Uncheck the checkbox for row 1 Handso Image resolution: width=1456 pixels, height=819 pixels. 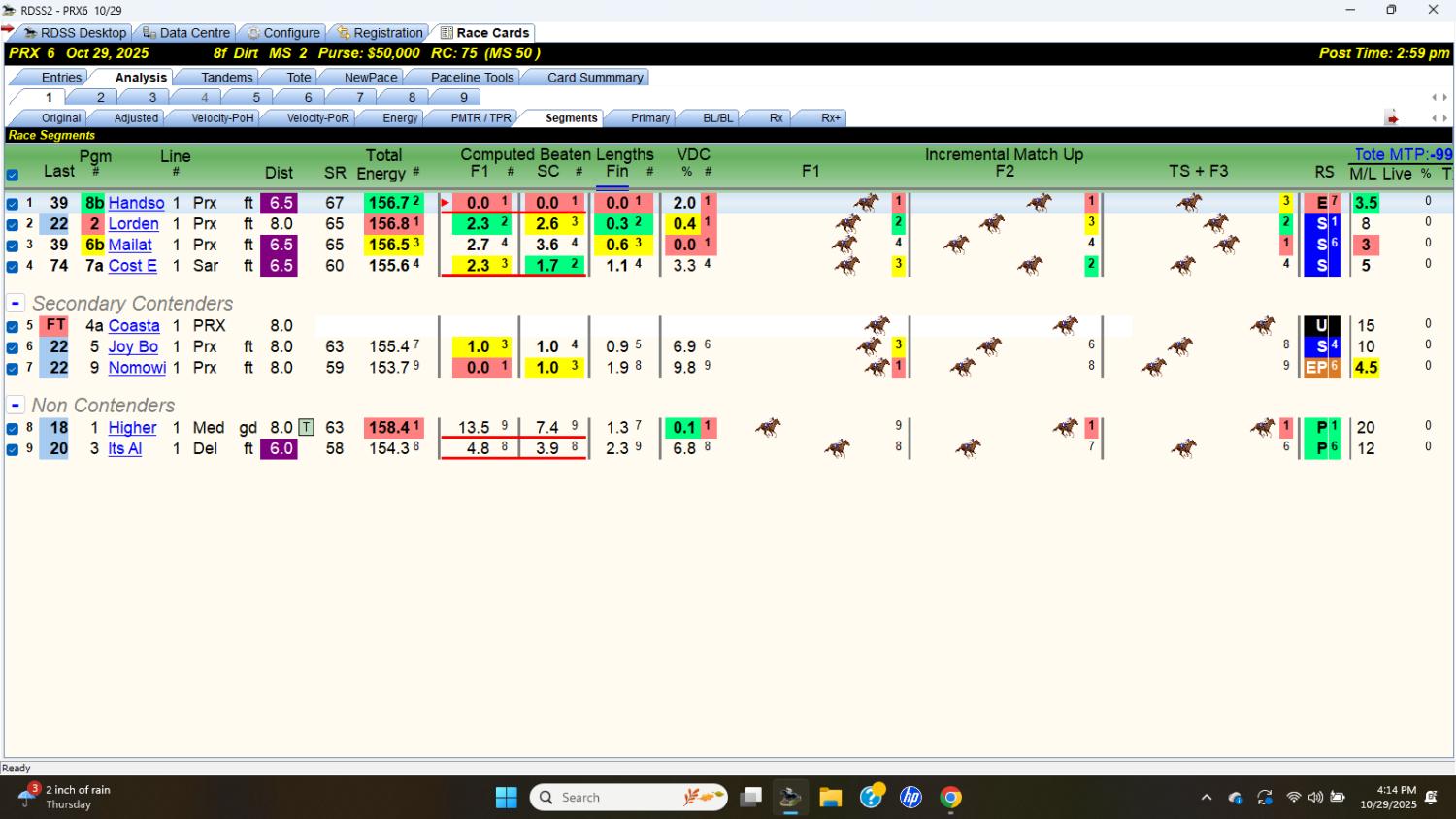[13, 204]
